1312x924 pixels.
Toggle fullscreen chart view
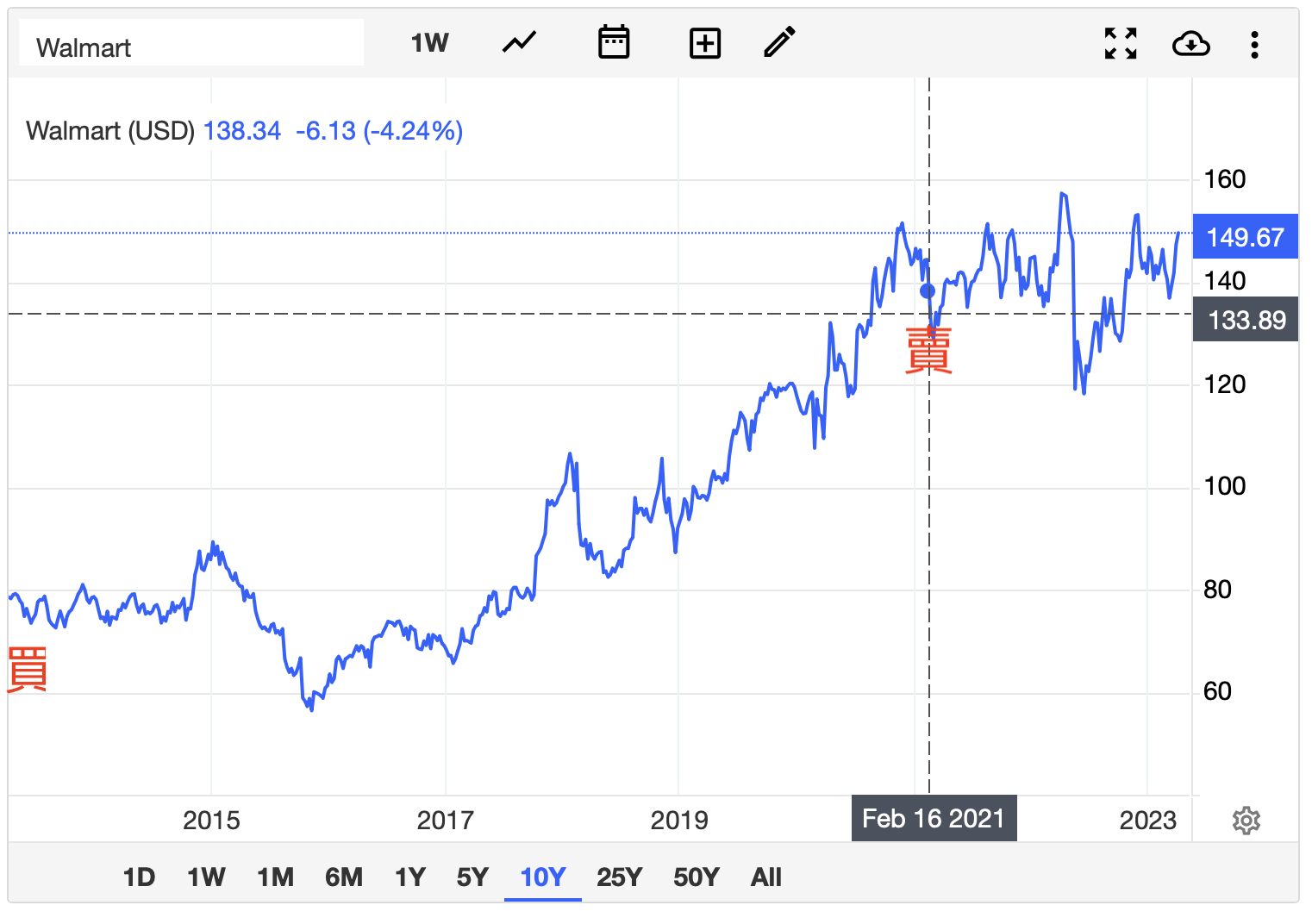1121,43
